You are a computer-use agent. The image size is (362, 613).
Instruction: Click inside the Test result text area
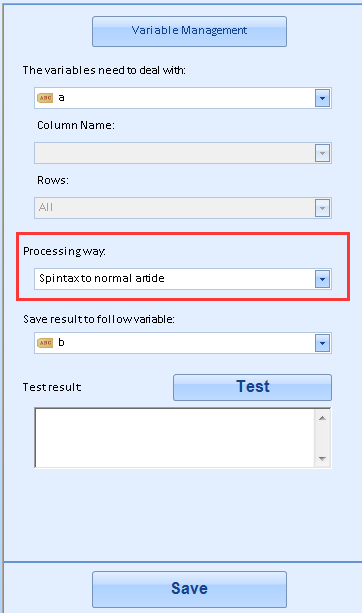tap(174, 437)
